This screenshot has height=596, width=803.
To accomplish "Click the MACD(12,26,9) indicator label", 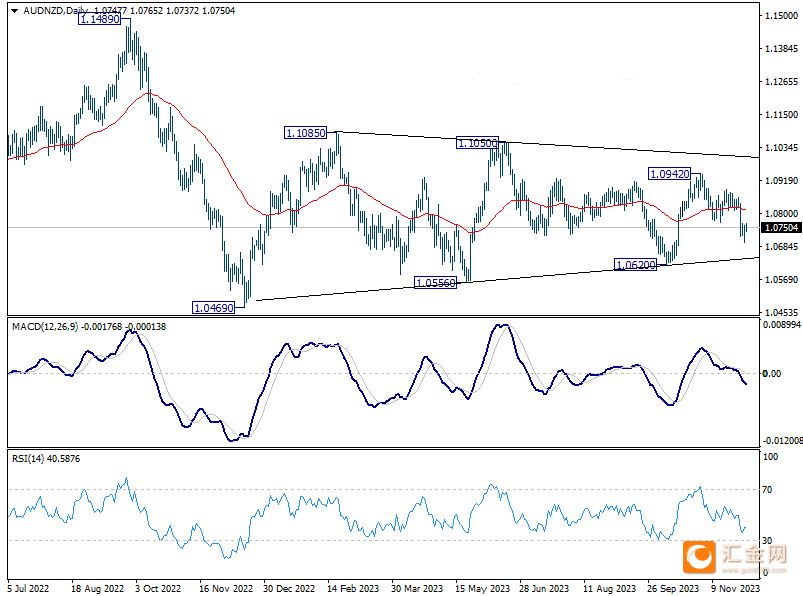I will (x=45, y=327).
